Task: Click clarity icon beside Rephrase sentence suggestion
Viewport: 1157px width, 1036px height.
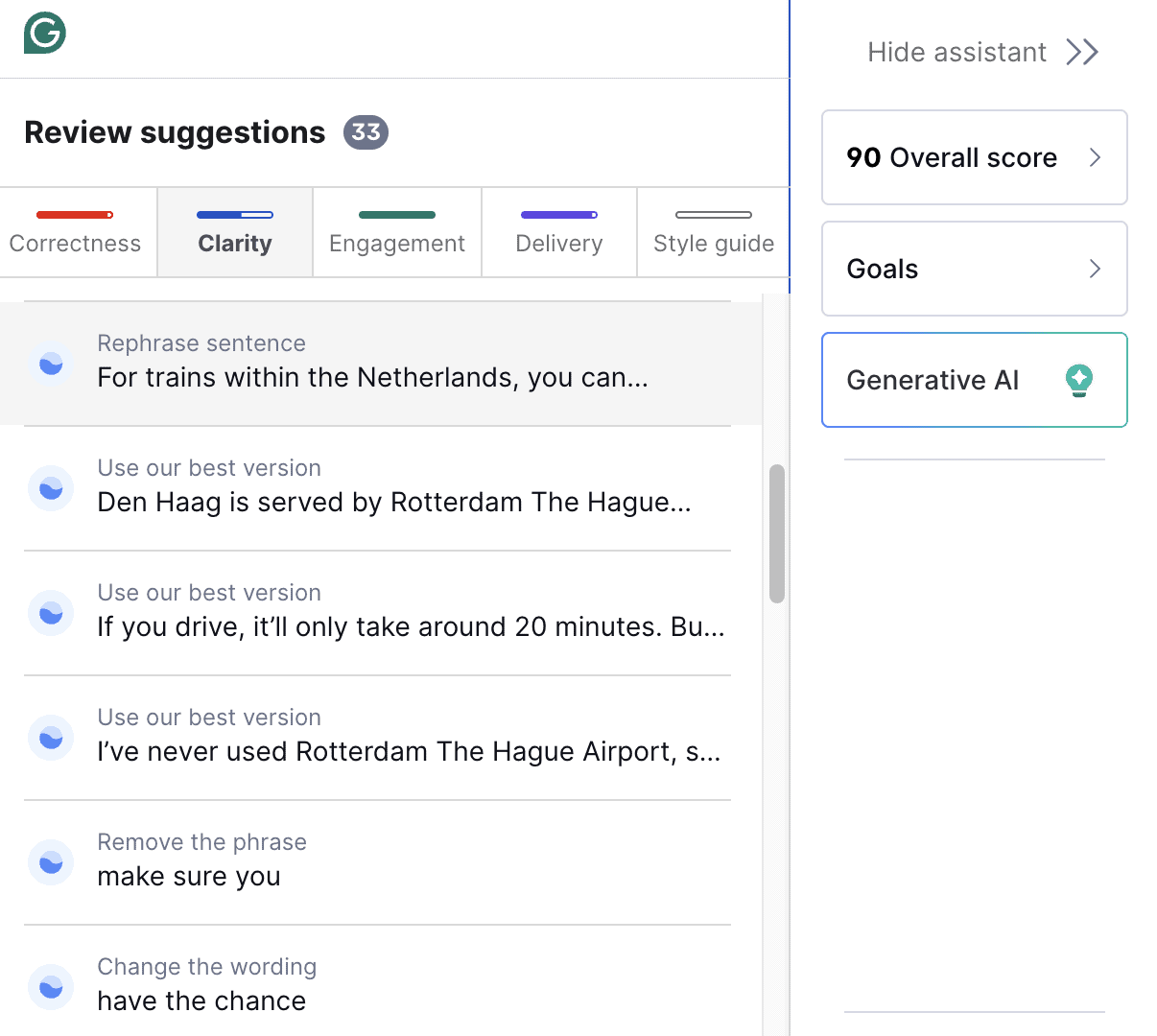Action: [x=51, y=364]
